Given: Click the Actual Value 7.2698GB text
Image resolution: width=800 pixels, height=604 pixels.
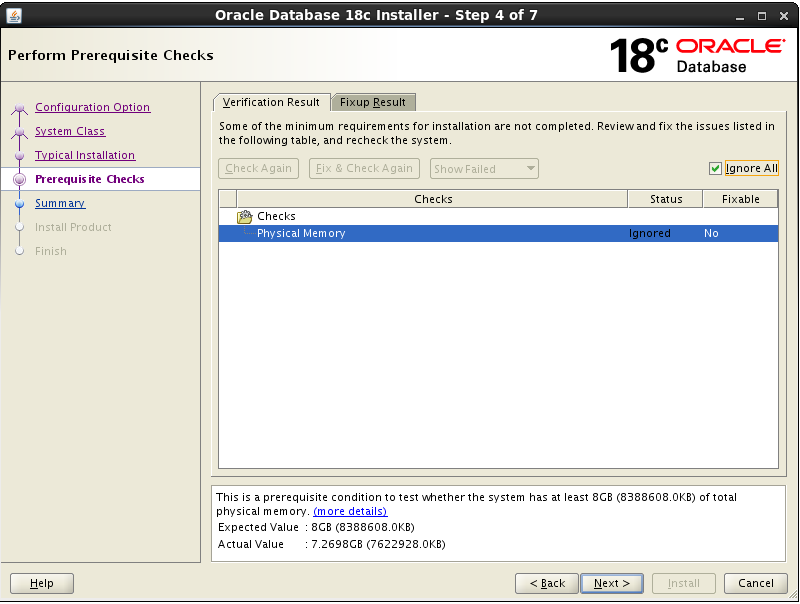Looking at the screenshot, I should [378, 544].
